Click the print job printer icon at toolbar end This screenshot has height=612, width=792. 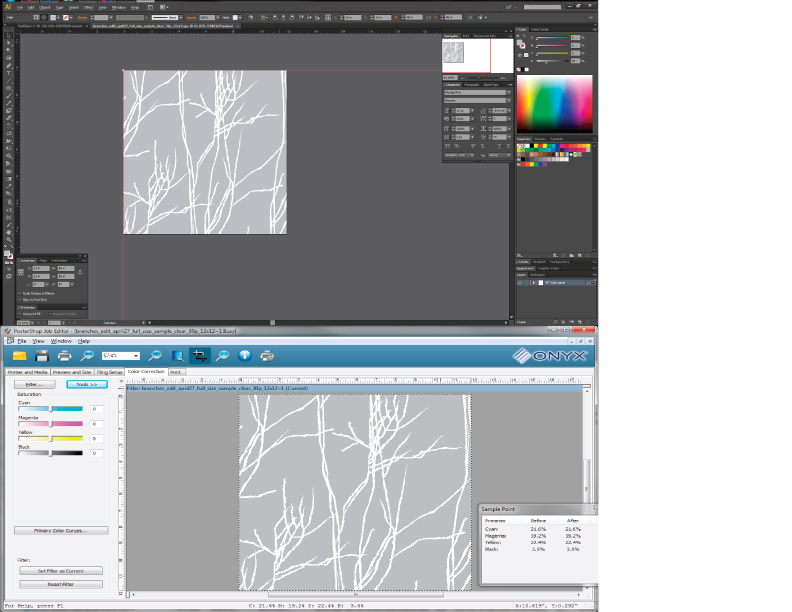(x=267, y=355)
